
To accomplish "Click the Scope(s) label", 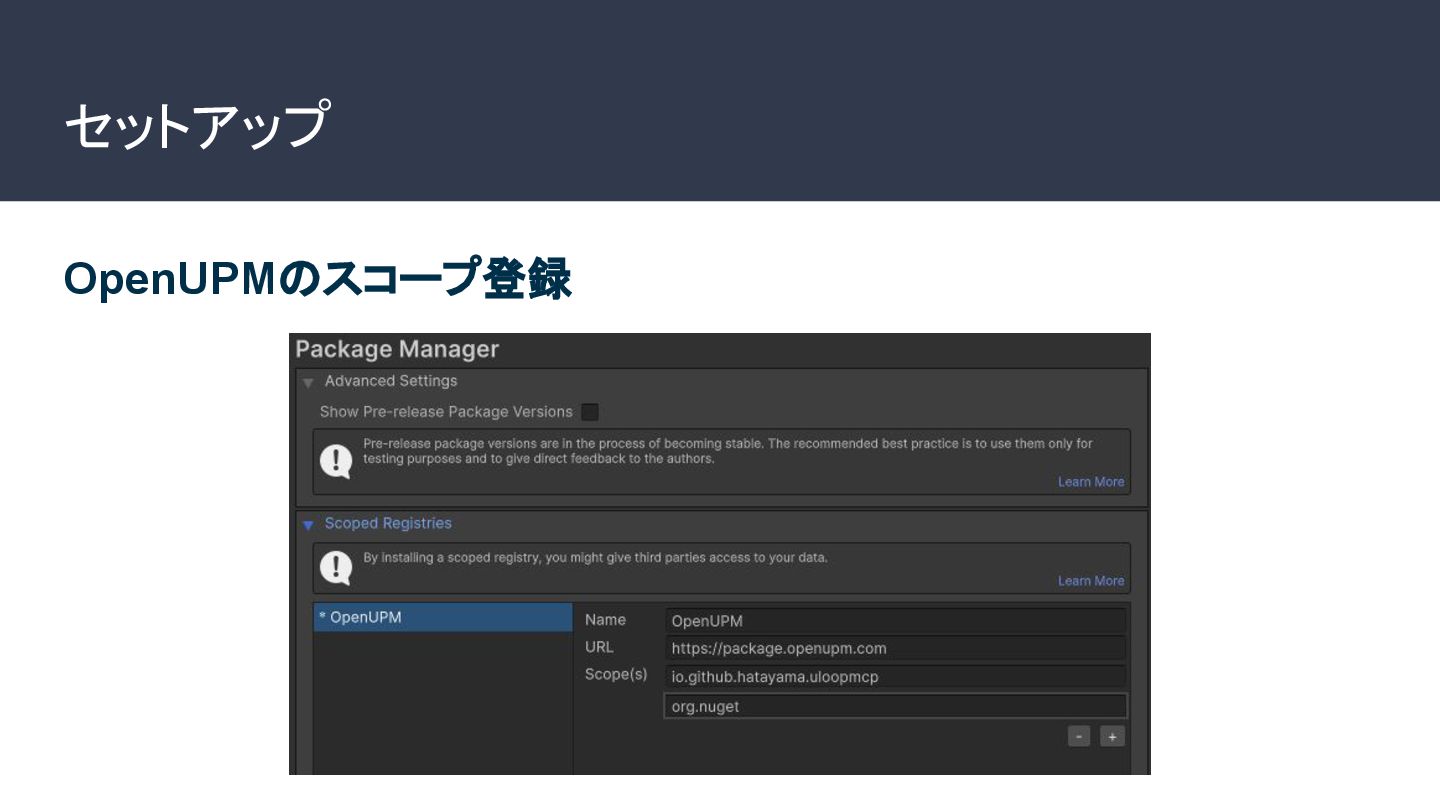I will 616,674.
